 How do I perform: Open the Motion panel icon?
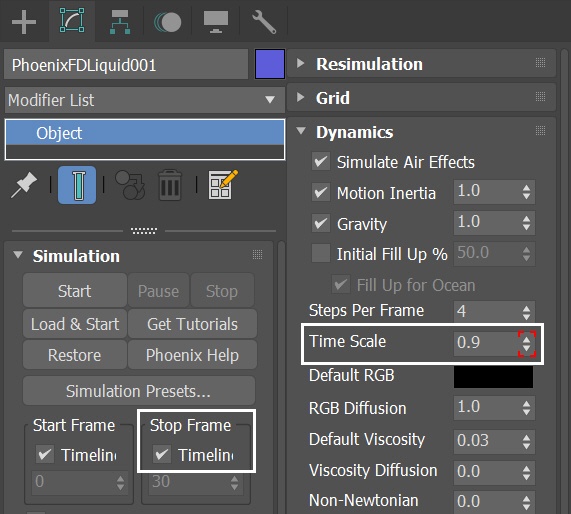[168, 22]
